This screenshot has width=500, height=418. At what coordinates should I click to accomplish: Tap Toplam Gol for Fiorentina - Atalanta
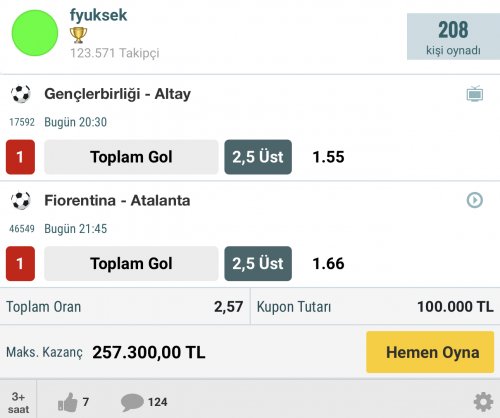pyautogui.click(x=131, y=264)
